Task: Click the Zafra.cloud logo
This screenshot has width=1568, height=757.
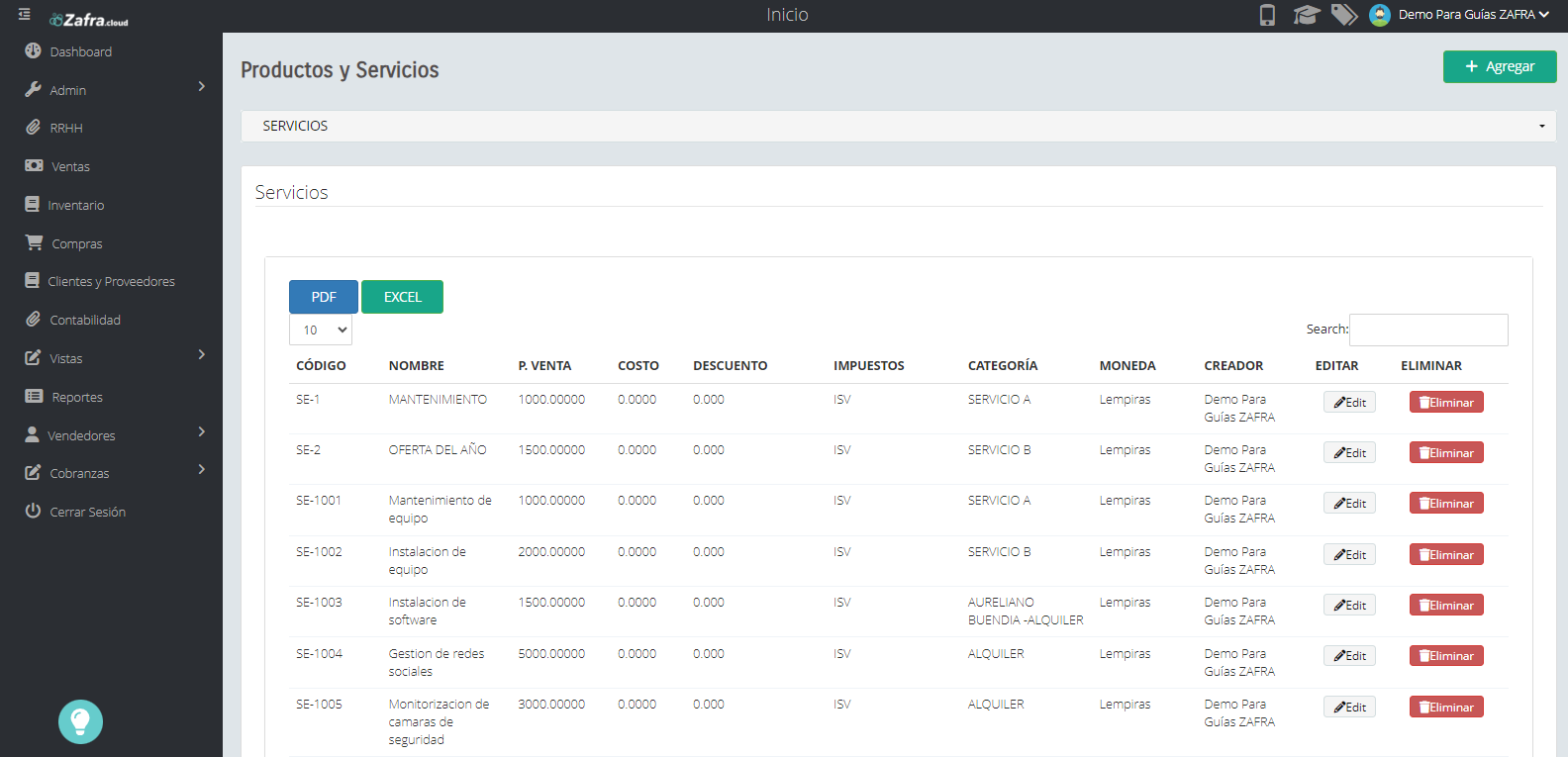Action: [x=89, y=19]
